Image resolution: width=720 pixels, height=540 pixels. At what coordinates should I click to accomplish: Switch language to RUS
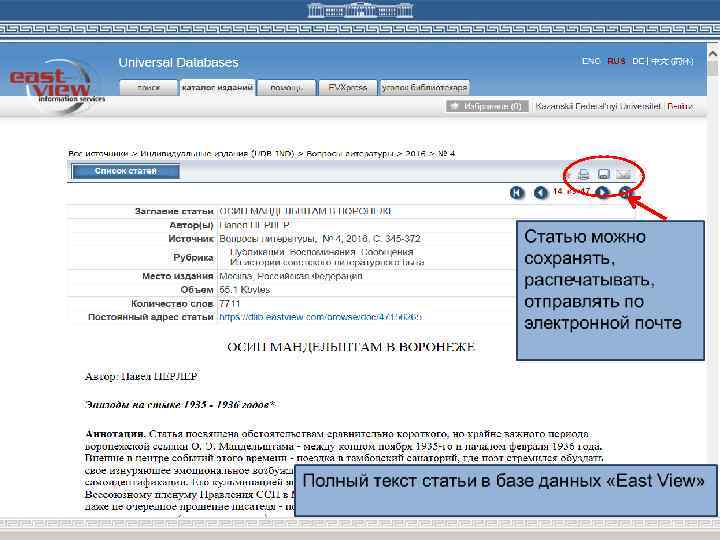[616, 61]
